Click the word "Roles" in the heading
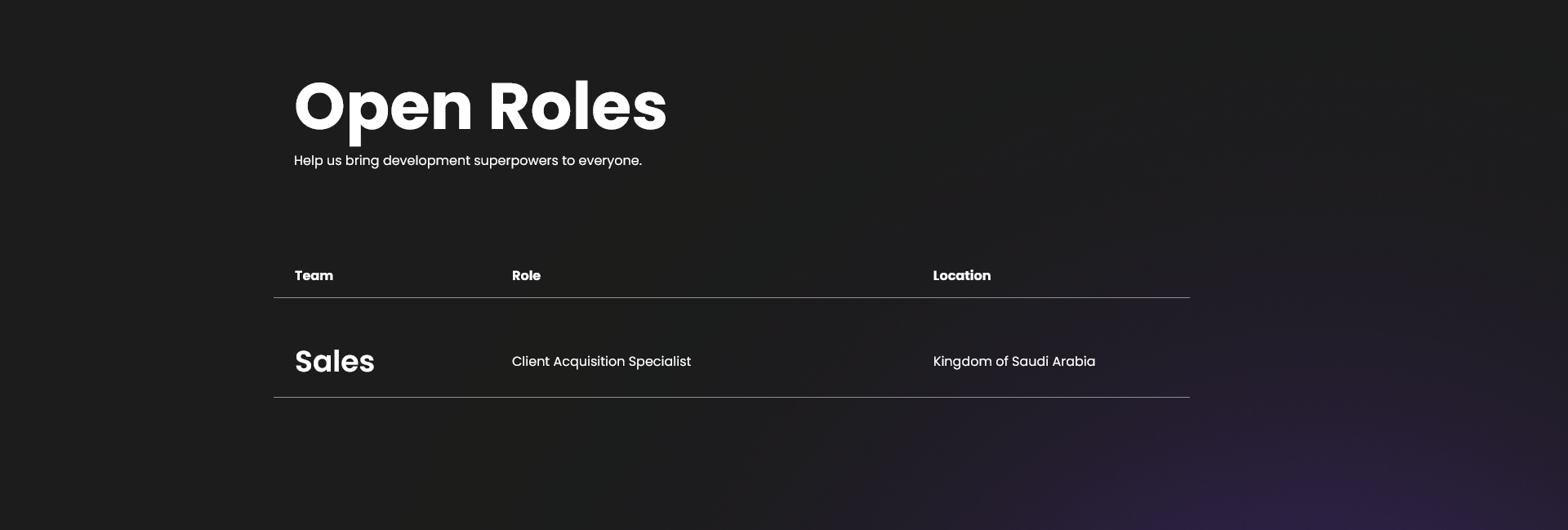 point(577,107)
